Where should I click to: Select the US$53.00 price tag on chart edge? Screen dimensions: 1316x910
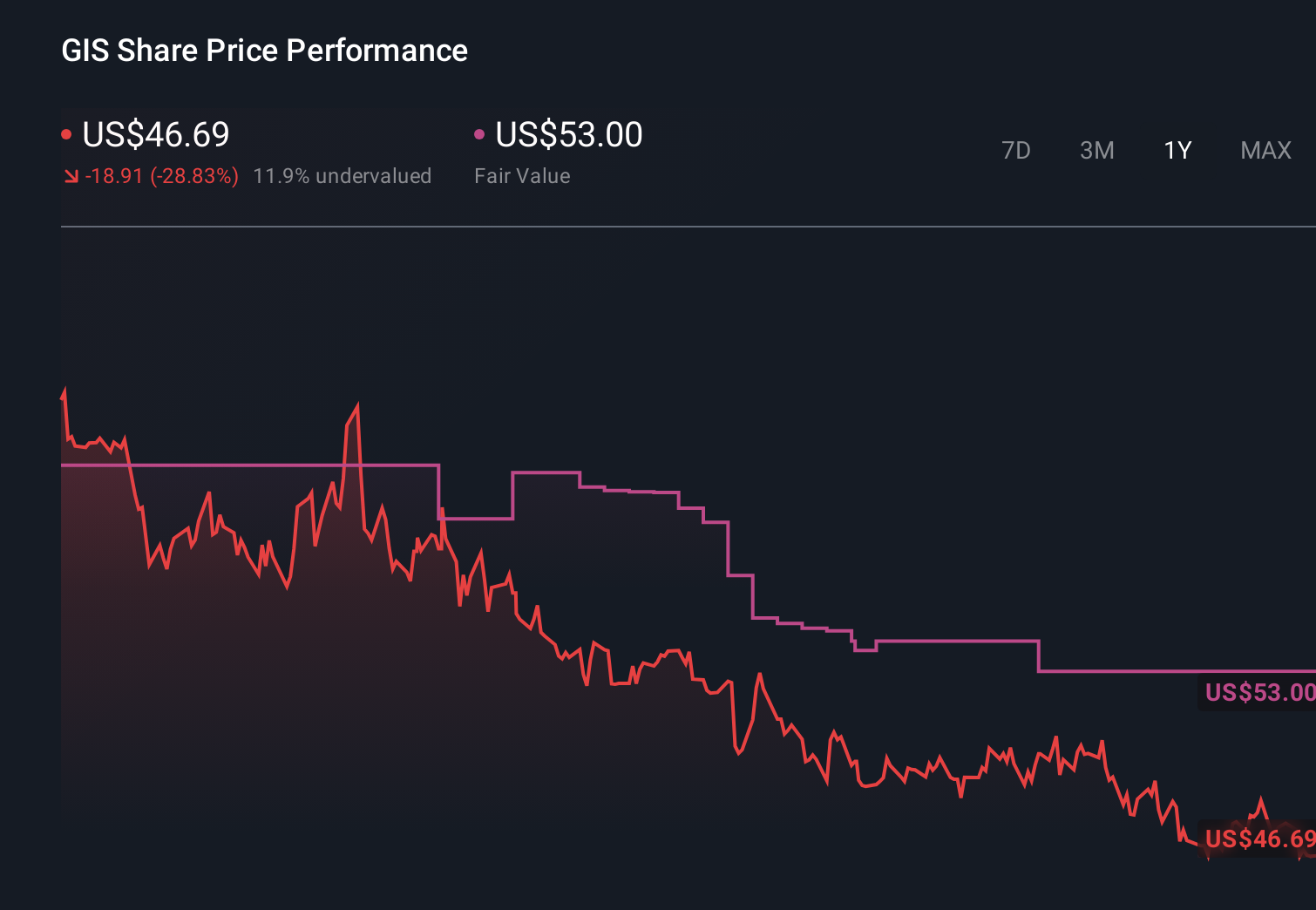[x=1258, y=693]
